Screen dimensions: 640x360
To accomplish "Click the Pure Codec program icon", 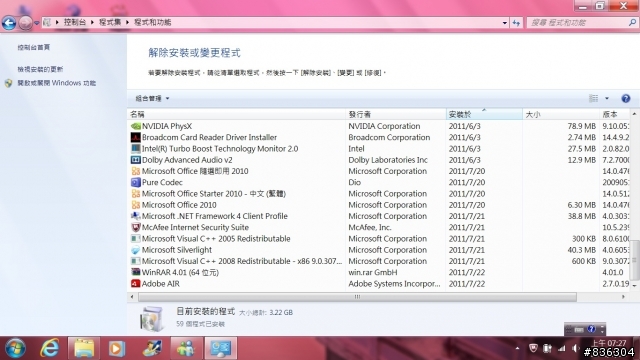I will click(x=136, y=182).
